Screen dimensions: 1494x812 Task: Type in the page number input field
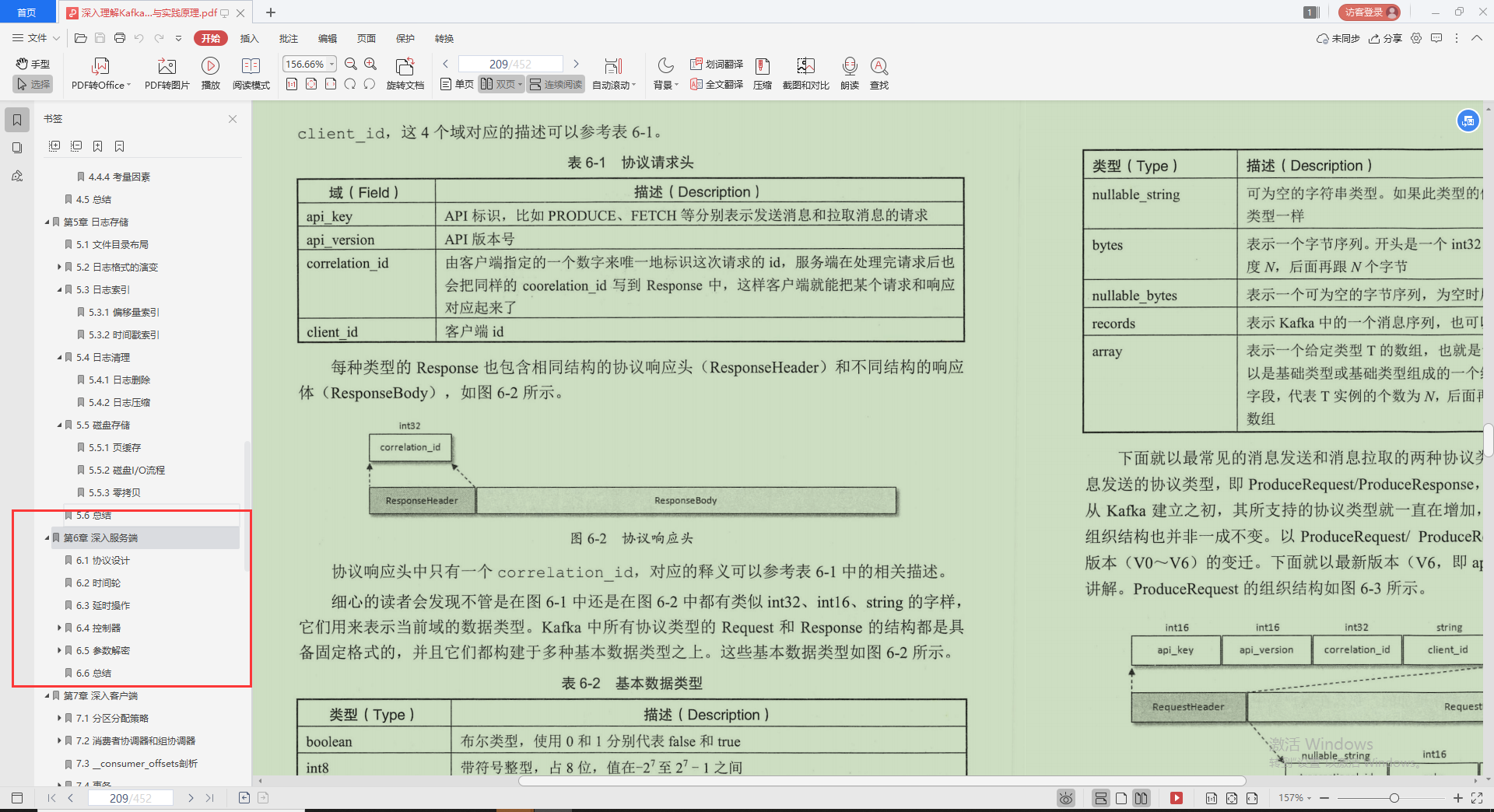click(x=510, y=63)
